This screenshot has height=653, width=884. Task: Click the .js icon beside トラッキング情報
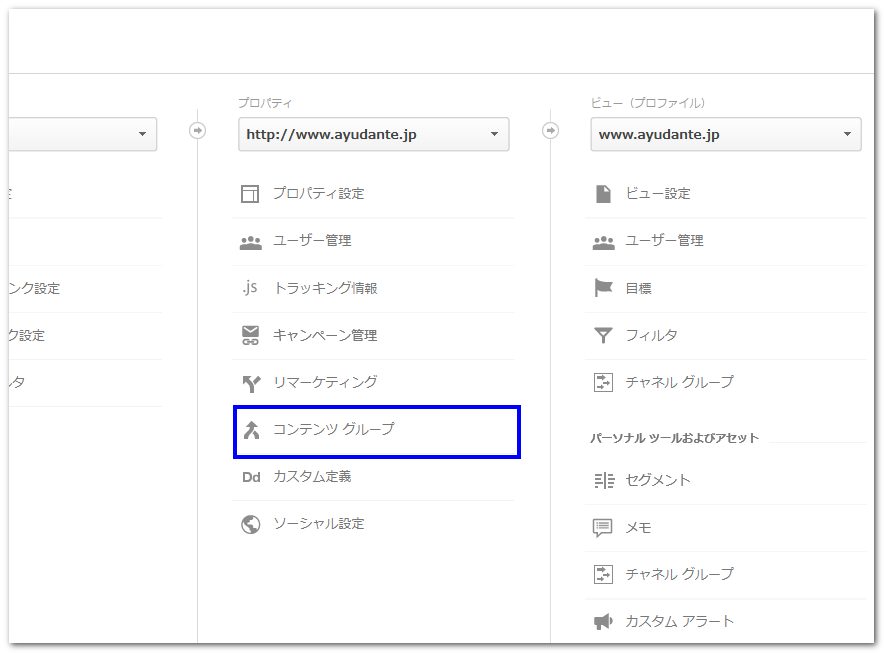(x=250, y=288)
